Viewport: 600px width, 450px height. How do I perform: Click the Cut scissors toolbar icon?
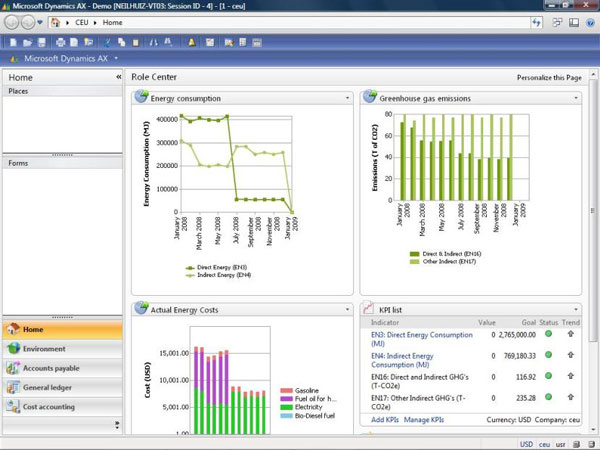[x=108, y=42]
